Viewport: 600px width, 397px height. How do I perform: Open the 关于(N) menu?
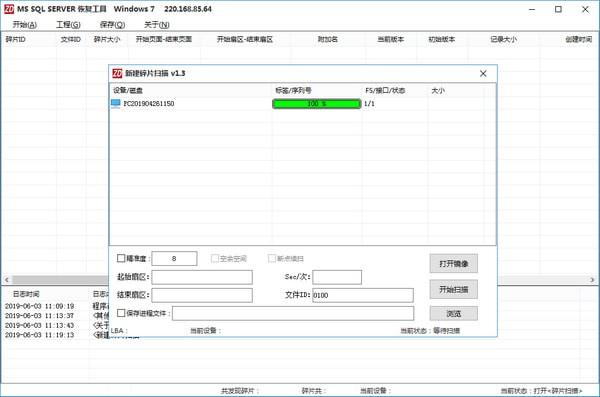[157, 25]
